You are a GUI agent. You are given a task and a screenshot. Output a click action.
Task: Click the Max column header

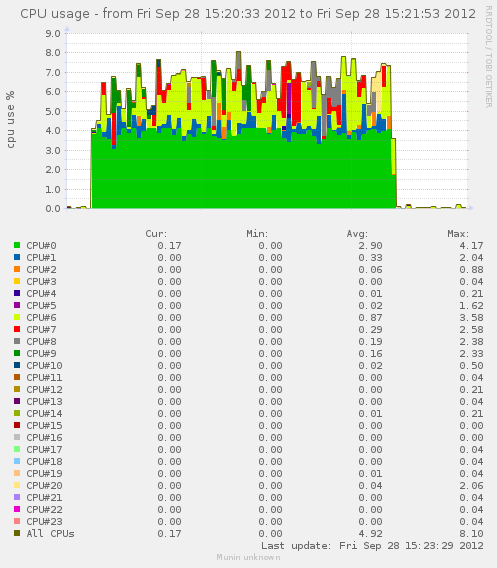coord(458,234)
